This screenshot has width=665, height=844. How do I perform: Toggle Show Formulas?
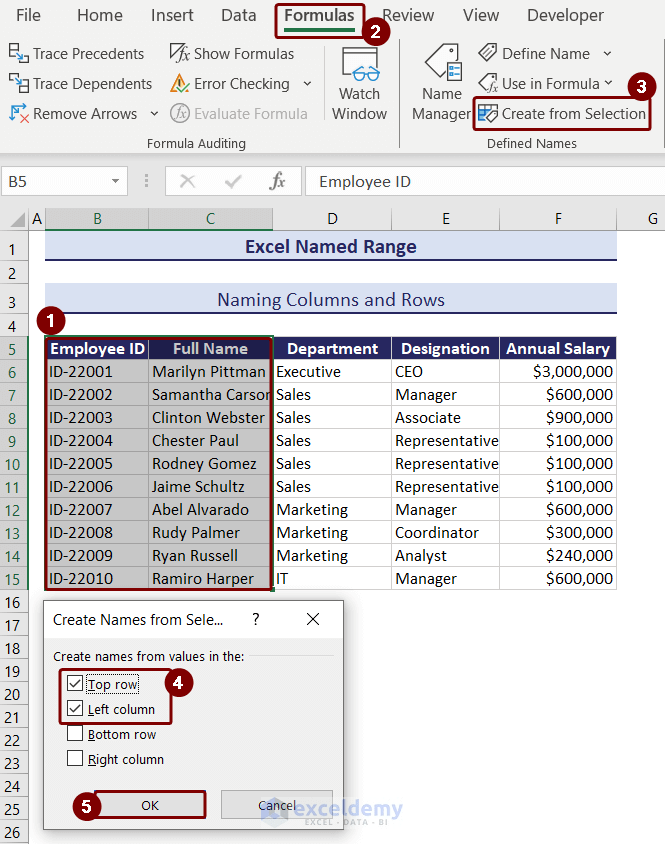(x=232, y=53)
